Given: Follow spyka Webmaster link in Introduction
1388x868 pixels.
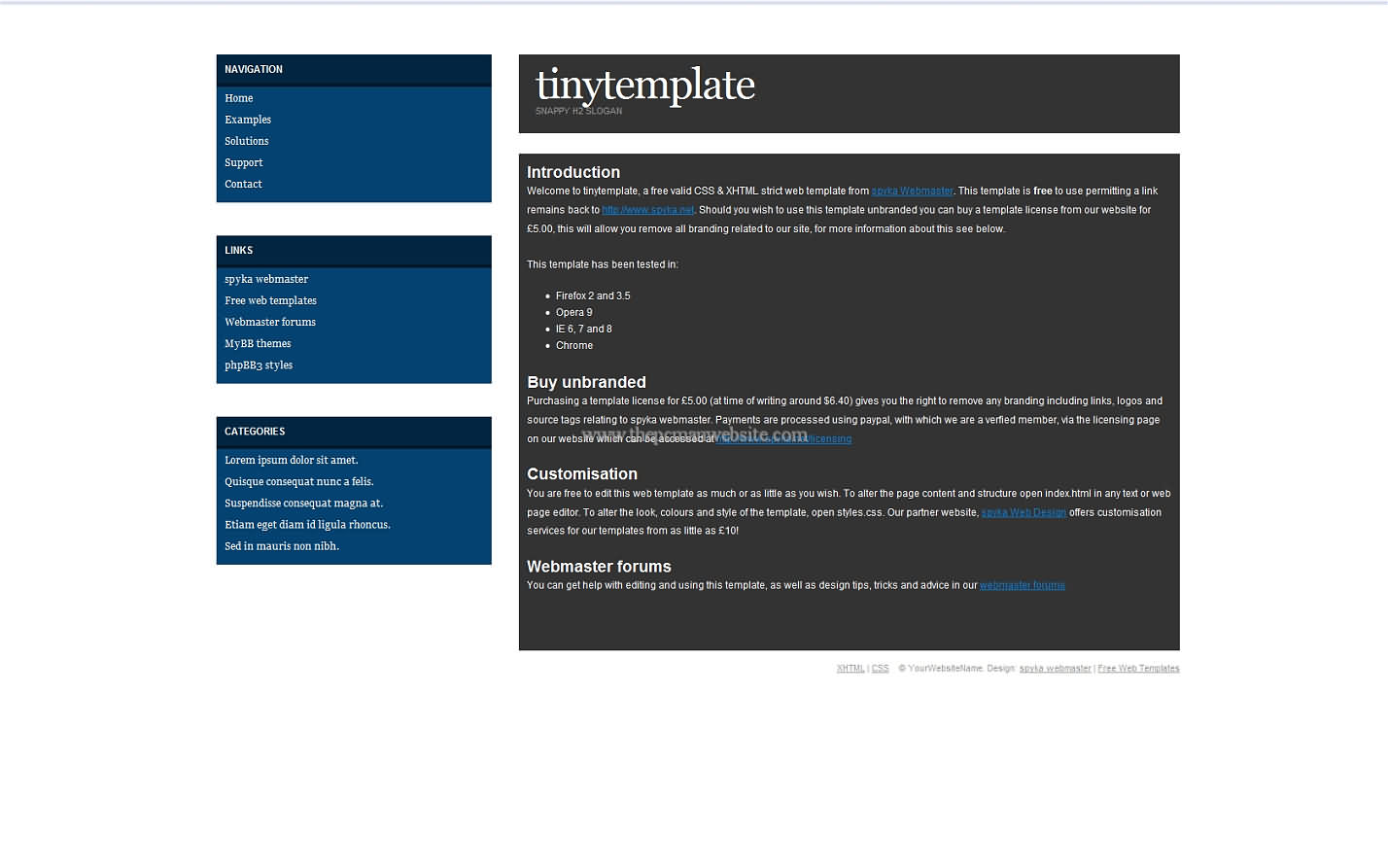Looking at the screenshot, I should (x=912, y=191).
